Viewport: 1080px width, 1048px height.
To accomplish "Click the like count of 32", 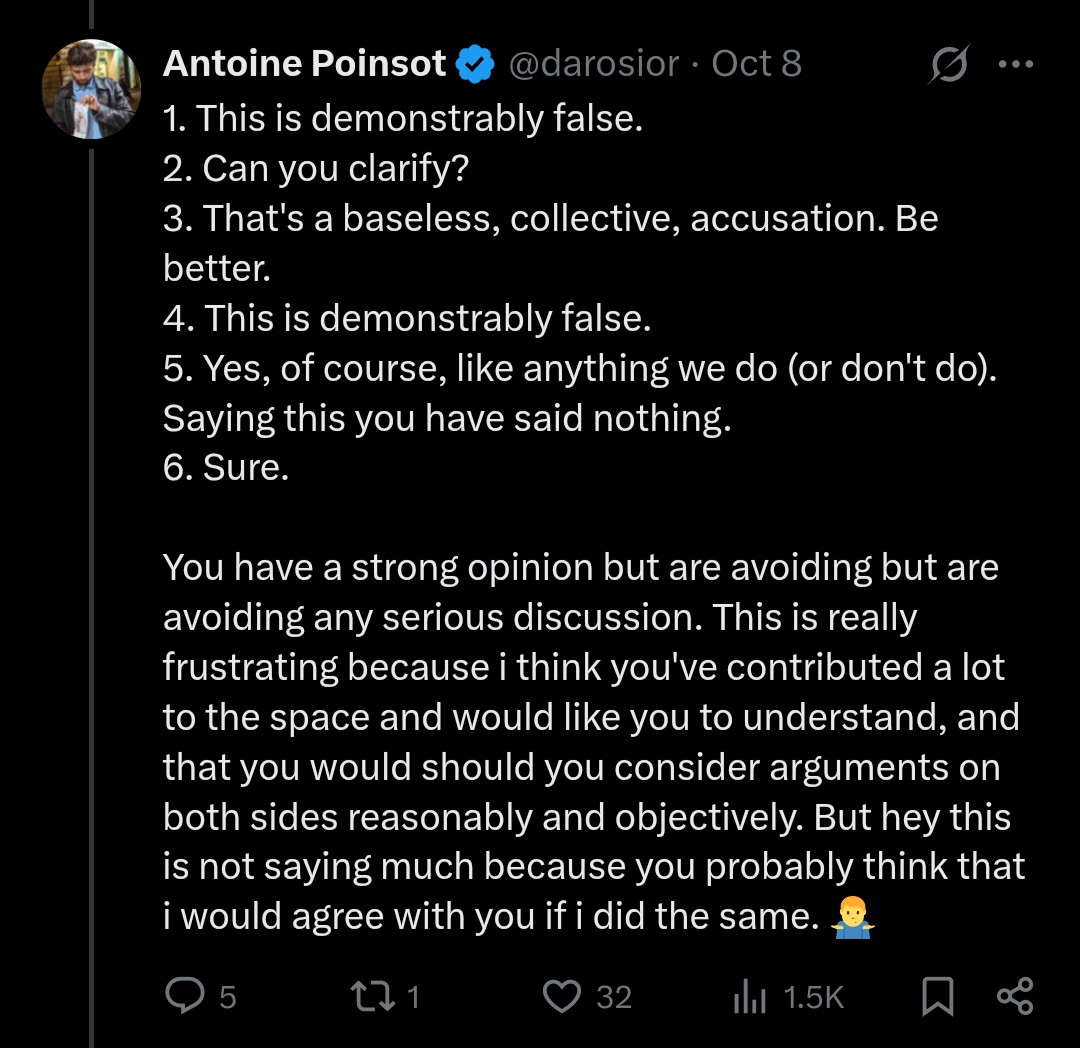I will tap(614, 997).
